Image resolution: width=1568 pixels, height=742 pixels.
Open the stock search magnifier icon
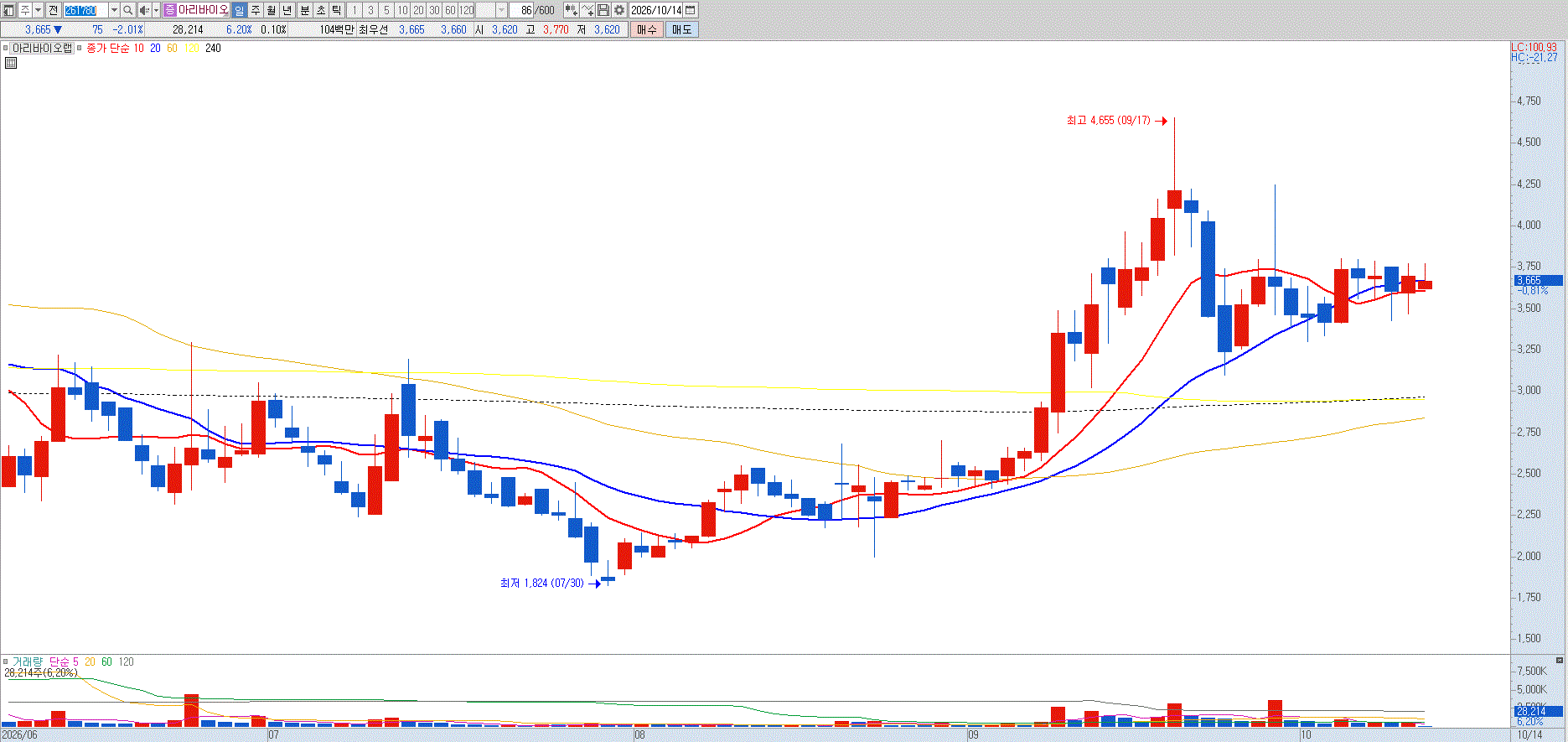pos(127,10)
